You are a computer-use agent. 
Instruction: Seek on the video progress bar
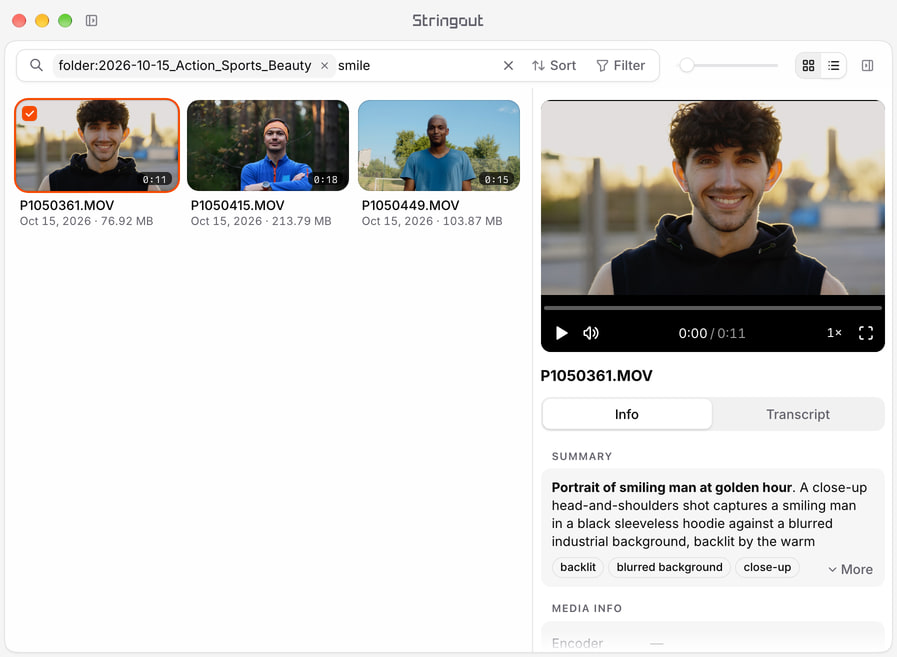pyautogui.click(x=713, y=308)
